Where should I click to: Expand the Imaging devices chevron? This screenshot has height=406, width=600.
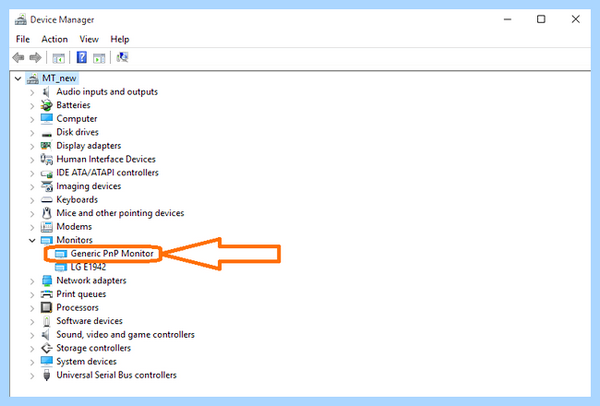pyautogui.click(x=32, y=187)
